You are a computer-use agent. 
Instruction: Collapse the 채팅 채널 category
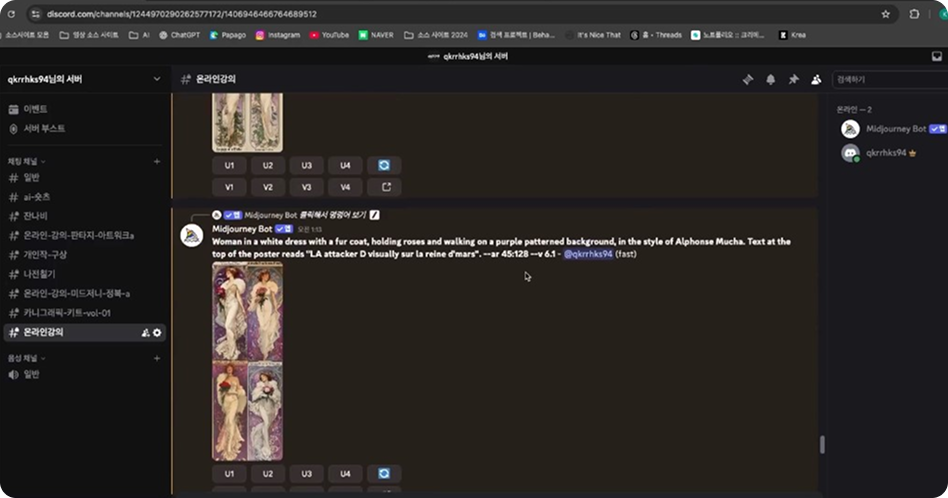(26, 161)
